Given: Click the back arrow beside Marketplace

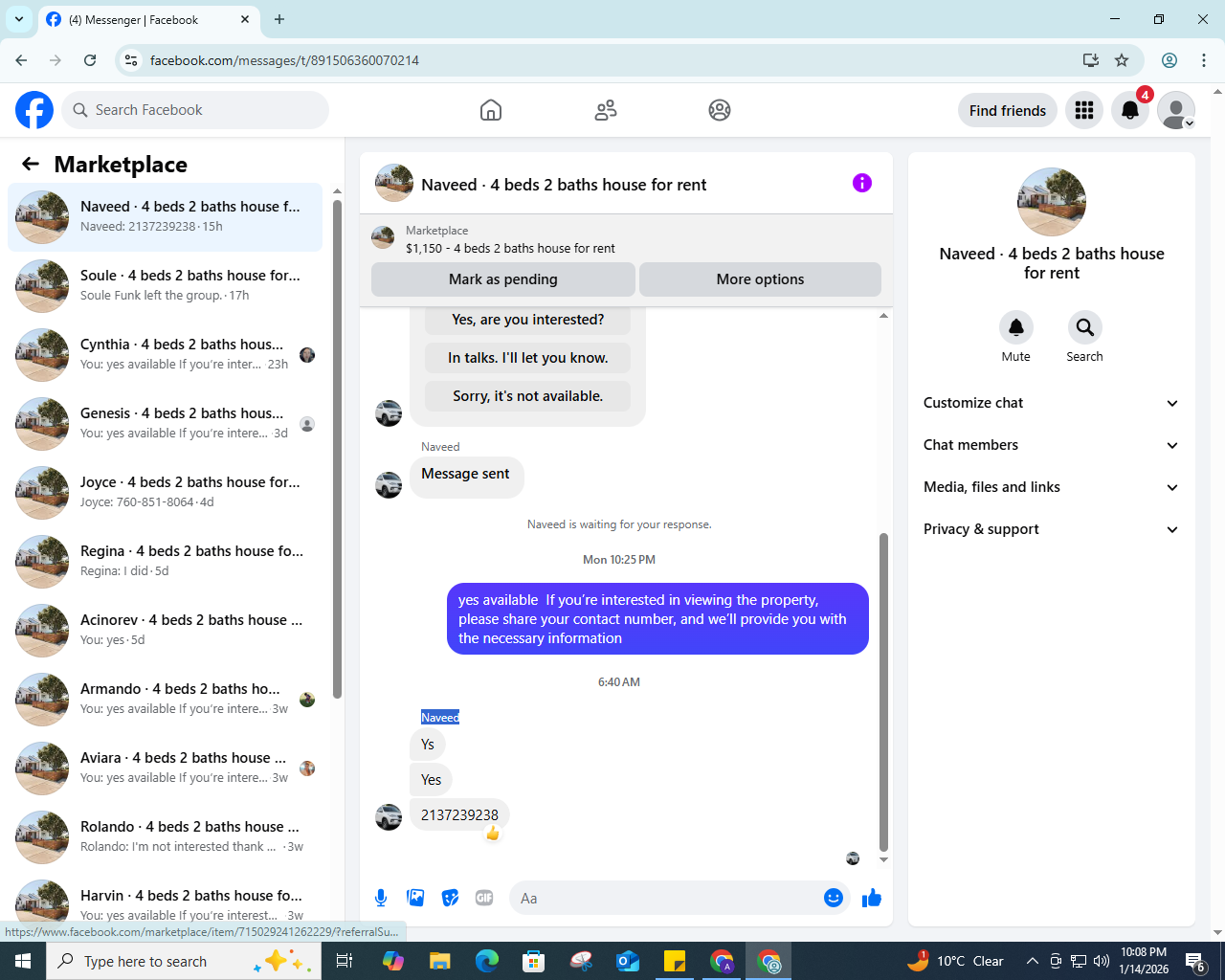Looking at the screenshot, I should 31,164.
